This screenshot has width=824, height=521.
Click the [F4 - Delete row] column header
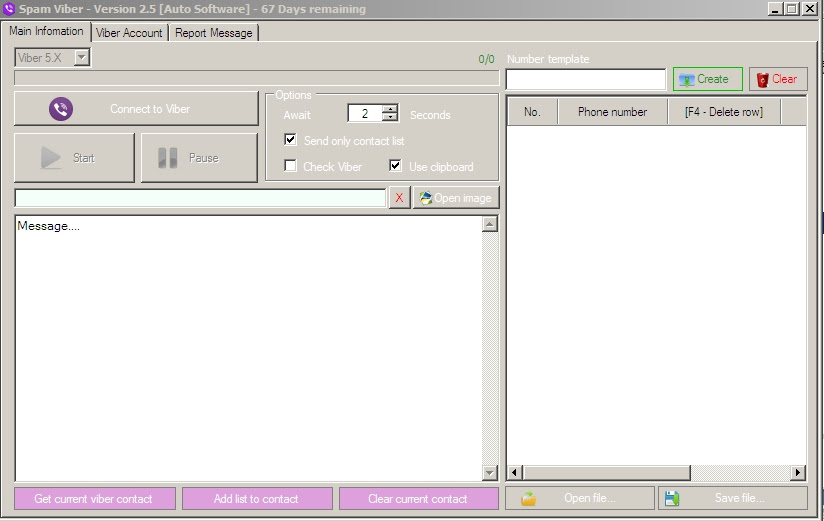click(x=724, y=112)
